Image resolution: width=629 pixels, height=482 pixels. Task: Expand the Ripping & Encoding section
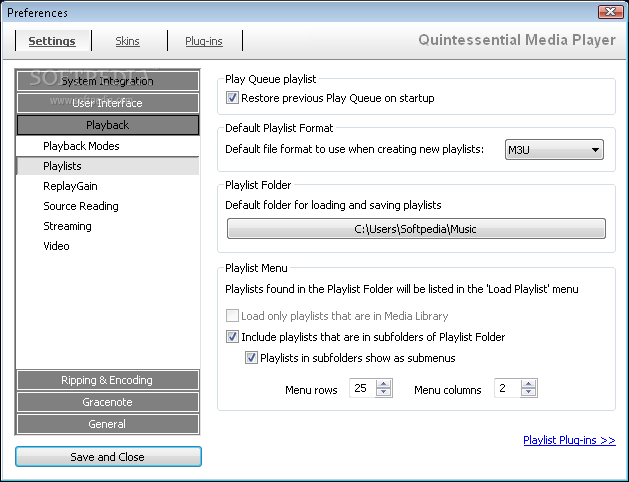point(108,380)
